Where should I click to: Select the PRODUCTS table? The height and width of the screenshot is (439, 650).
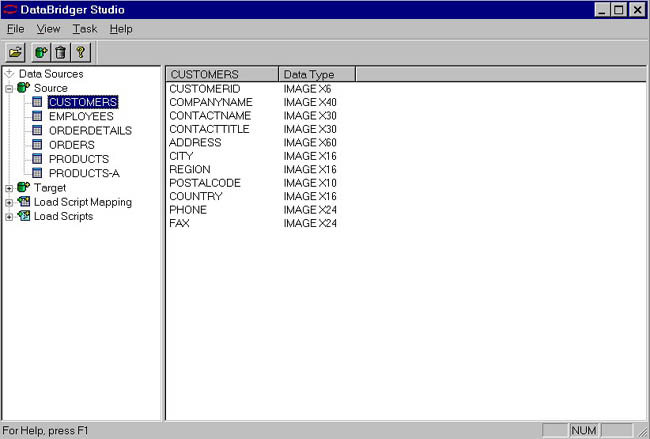[x=79, y=159]
